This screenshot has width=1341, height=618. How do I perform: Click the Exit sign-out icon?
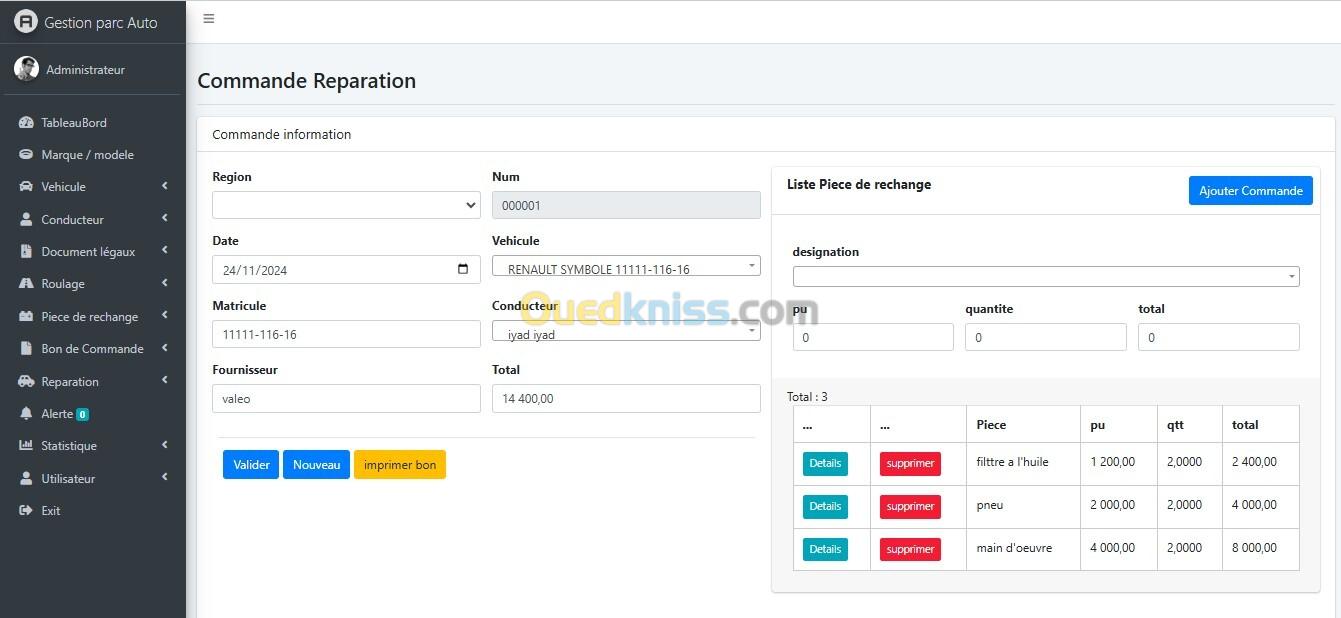pyautogui.click(x=26, y=511)
